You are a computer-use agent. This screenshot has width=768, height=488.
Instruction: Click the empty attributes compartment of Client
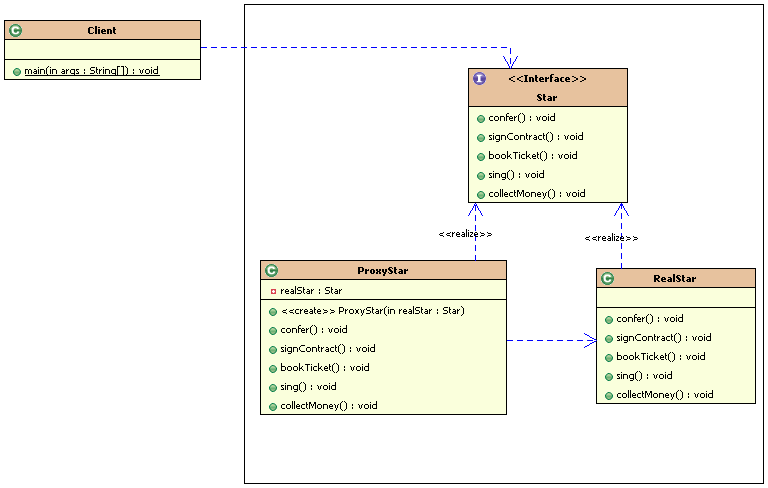[x=102, y=49]
